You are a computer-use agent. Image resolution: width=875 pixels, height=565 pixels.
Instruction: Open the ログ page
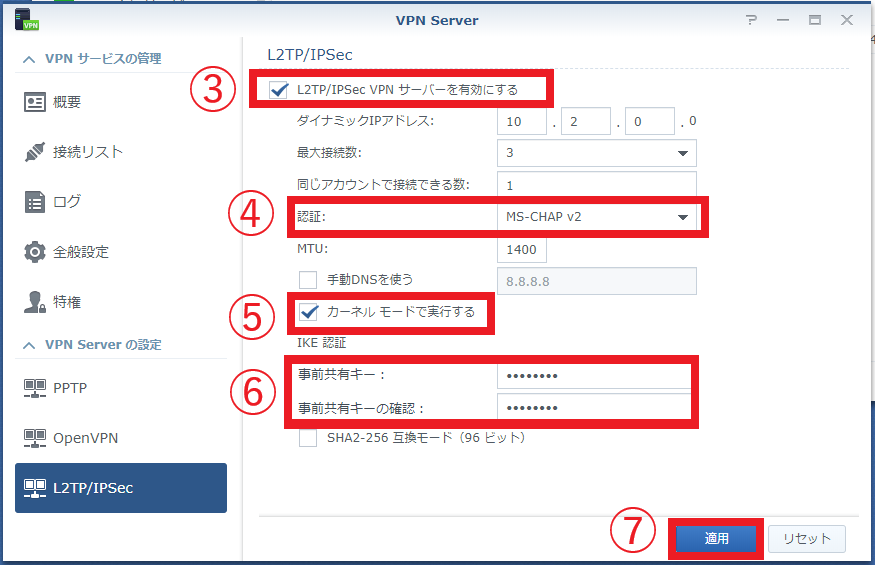click(121, 202)
